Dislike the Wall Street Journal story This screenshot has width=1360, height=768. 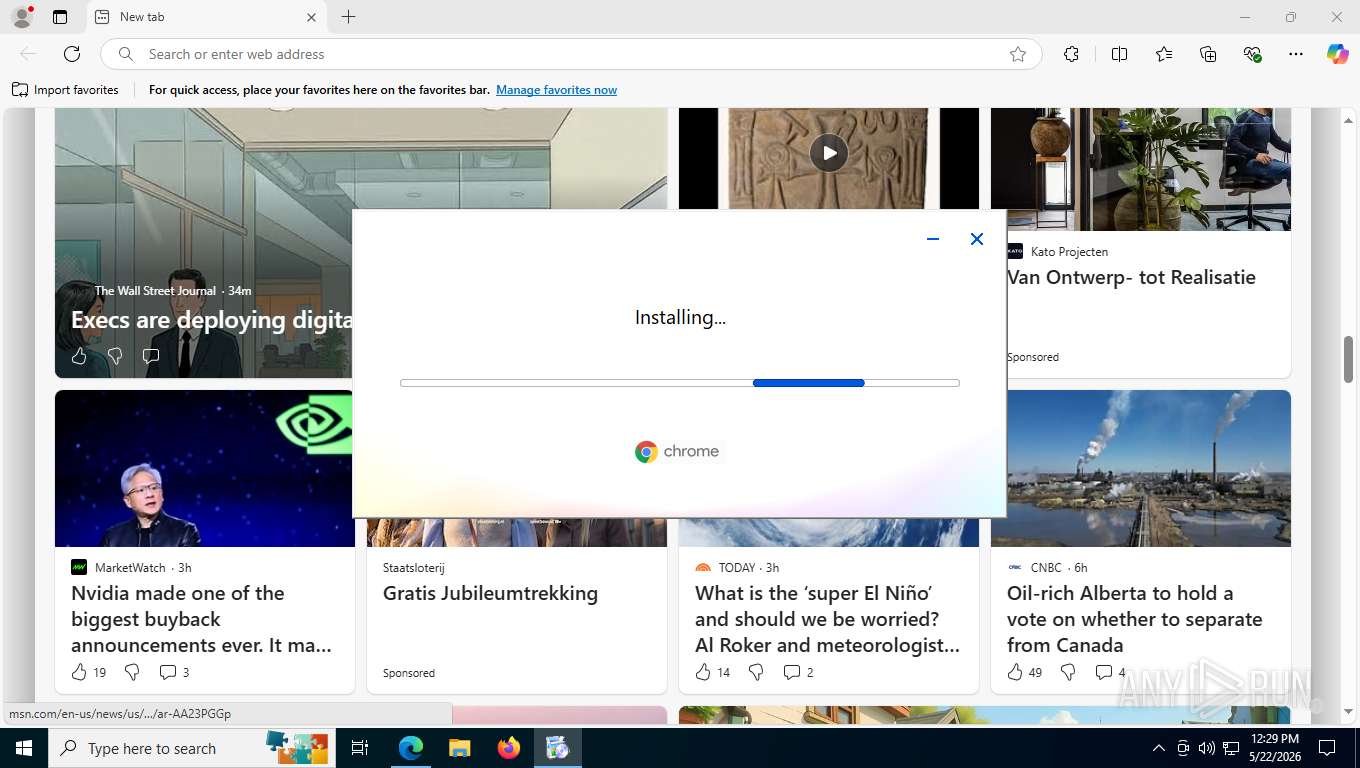pyautogui.click(x=115, y=355)
